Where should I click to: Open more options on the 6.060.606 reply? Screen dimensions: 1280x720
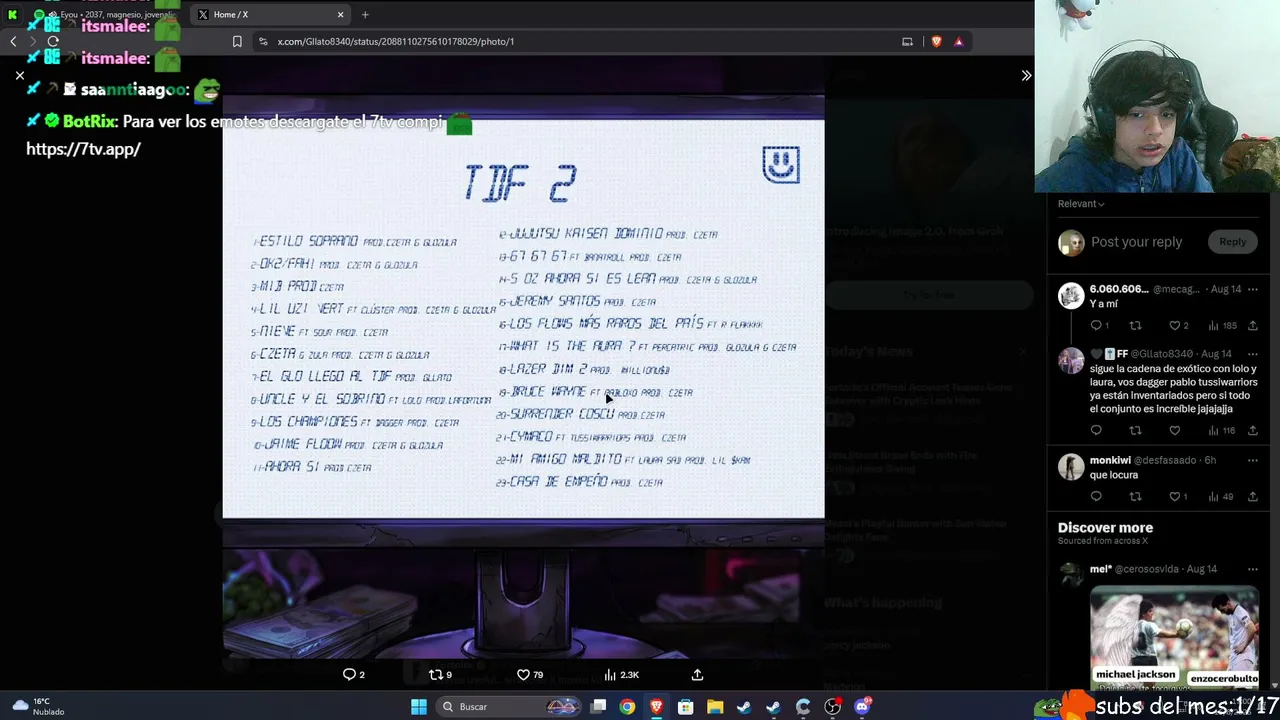tap(1252, 289)
